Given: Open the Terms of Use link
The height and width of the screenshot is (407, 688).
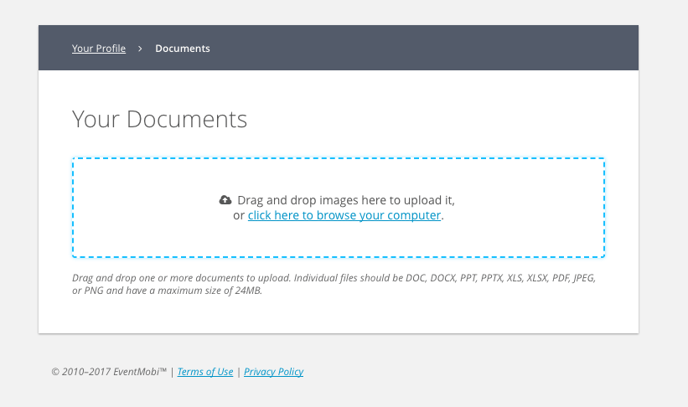Looking at the screenshot, I should tap(205, 371).
